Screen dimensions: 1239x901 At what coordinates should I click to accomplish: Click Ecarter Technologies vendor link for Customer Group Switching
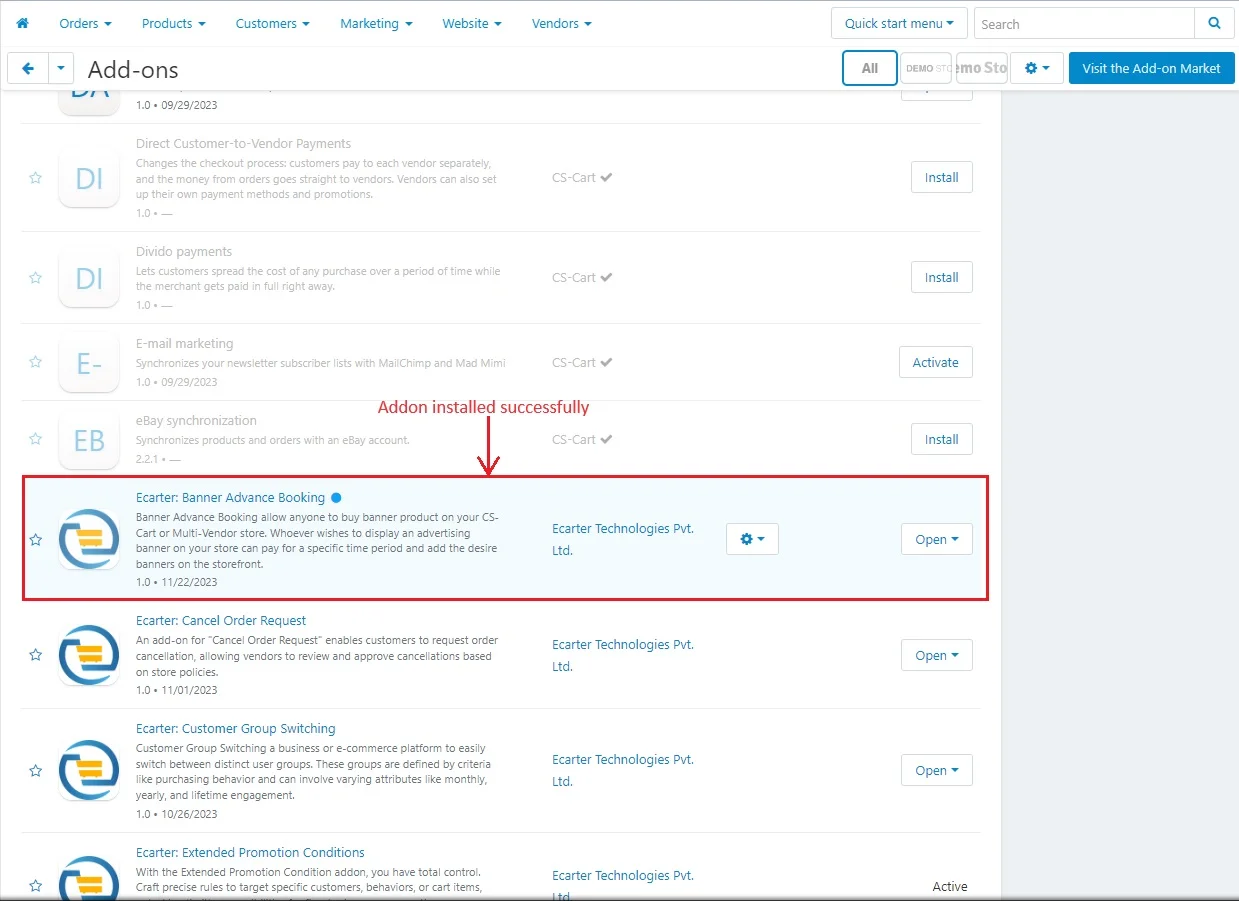pyautogui.click(x=623, y=770)
